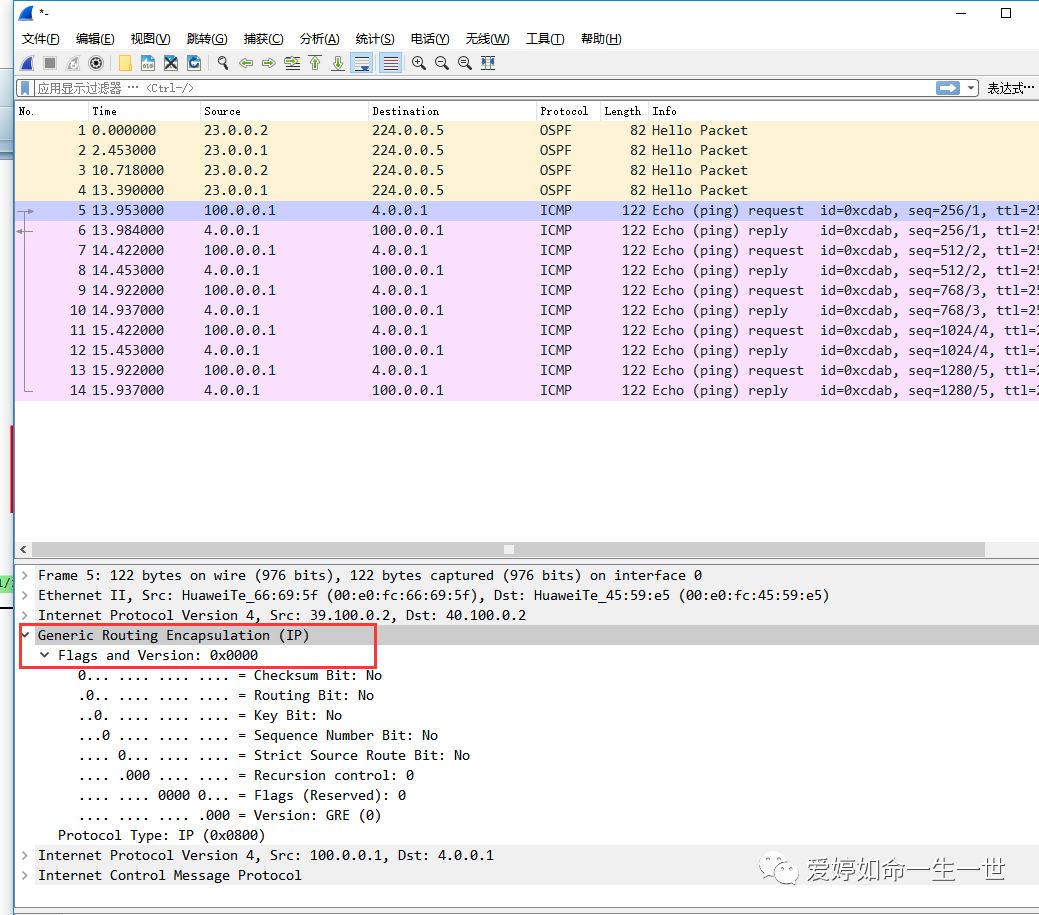Go to a specific packet number
Viewport: 1039px width, 915px height.
(292, 64)
